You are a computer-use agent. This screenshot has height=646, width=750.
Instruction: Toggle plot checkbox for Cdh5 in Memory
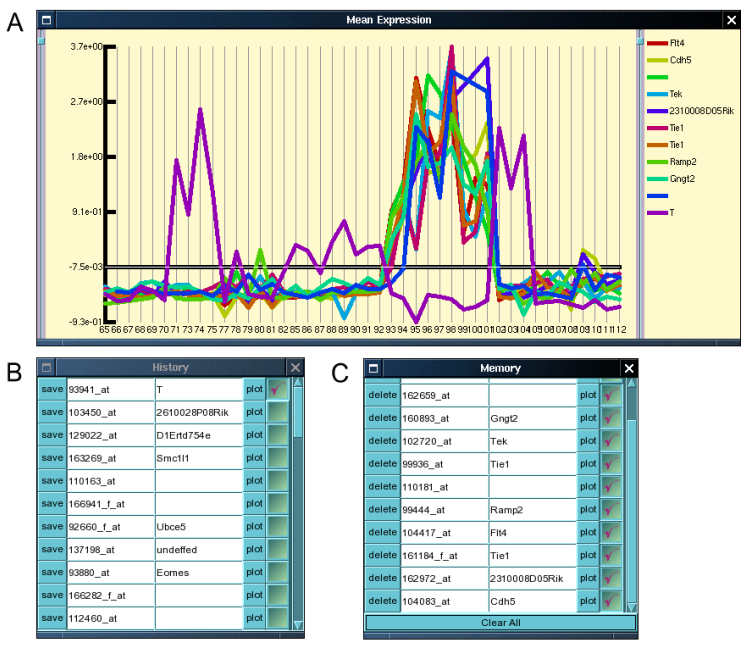click(x=611, y=601)
